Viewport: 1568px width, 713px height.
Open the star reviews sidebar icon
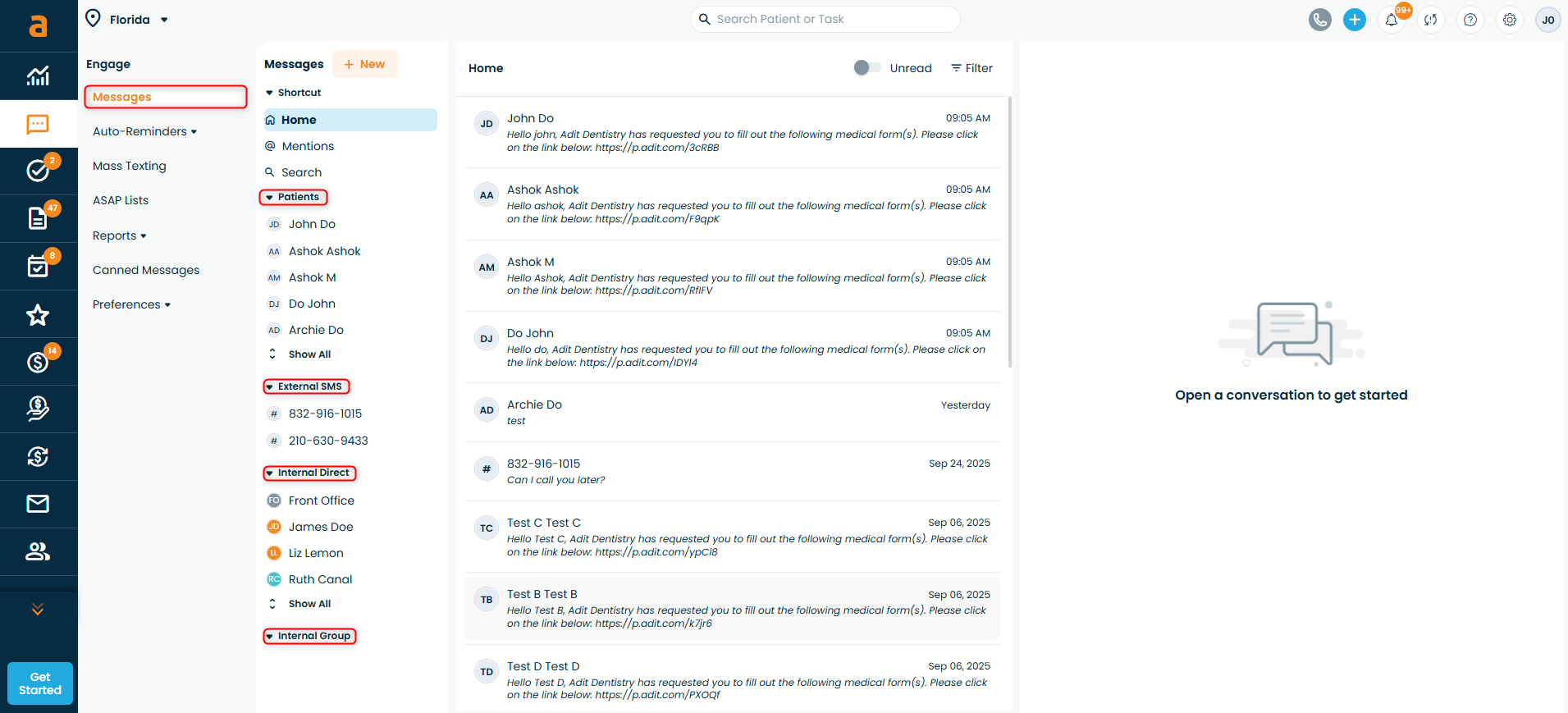tap(38, 315)
